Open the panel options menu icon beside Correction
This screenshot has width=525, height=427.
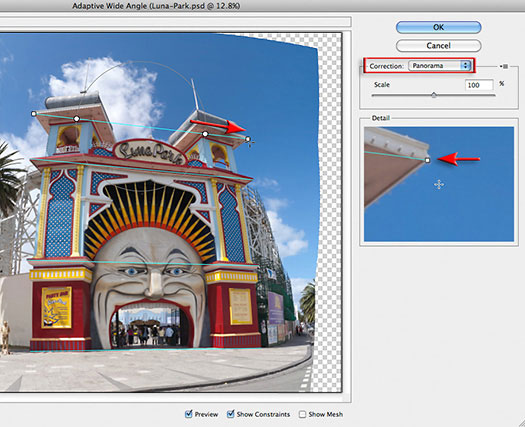pyautogui.click(x=504, y=66)
